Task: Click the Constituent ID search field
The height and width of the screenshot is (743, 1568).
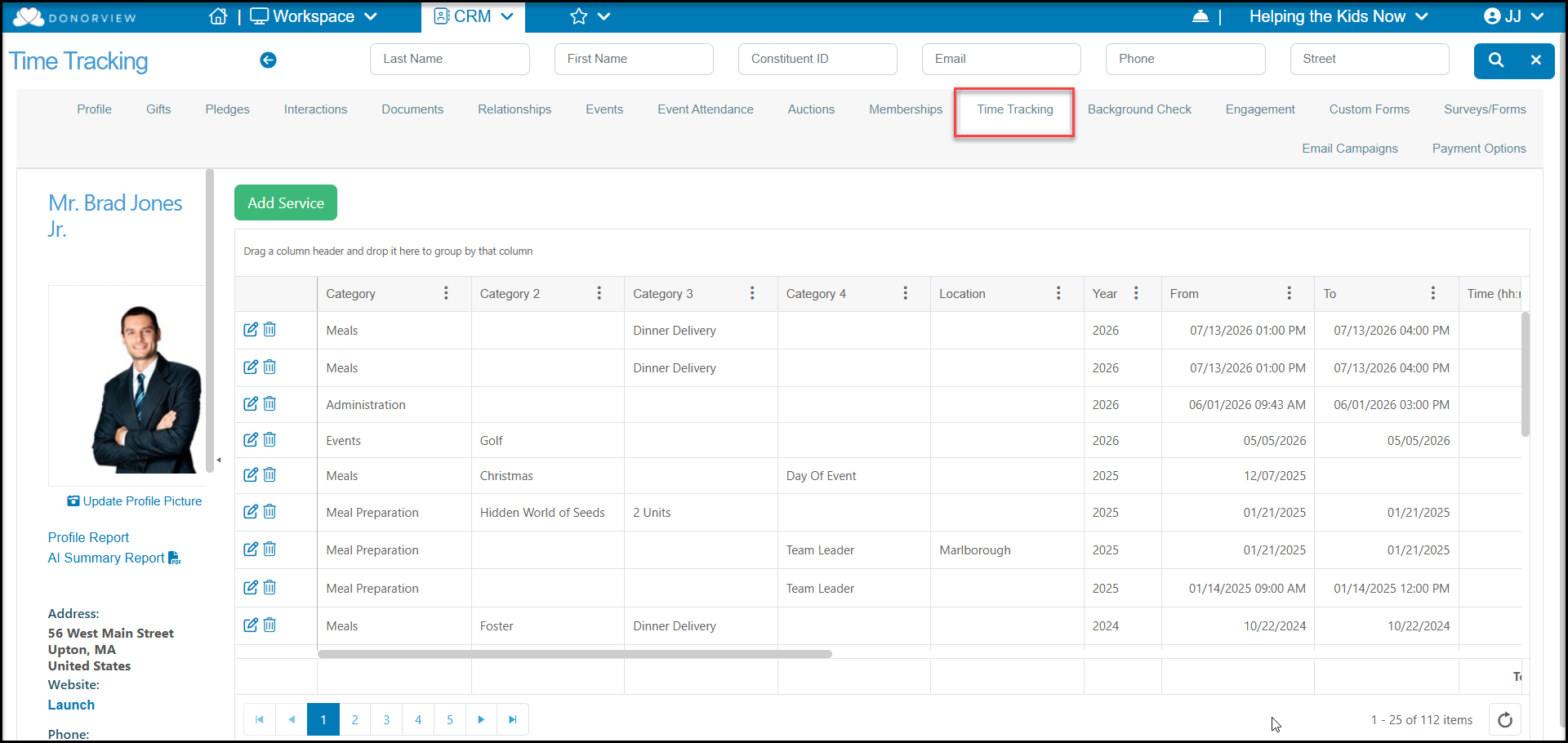Action: [x=817, y=59]
